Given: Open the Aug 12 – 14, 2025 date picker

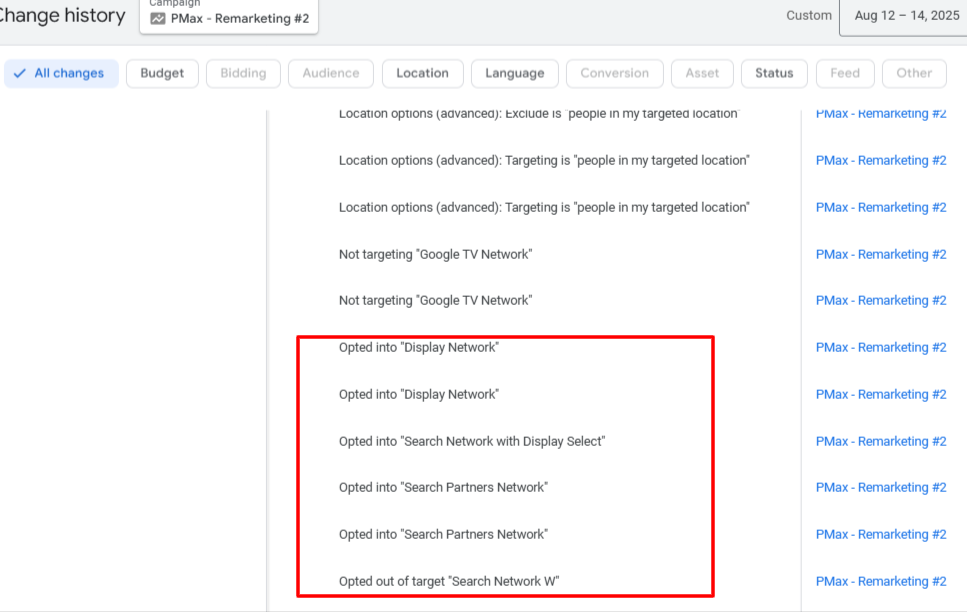Looking at the screenshot, I should point(905,16).
